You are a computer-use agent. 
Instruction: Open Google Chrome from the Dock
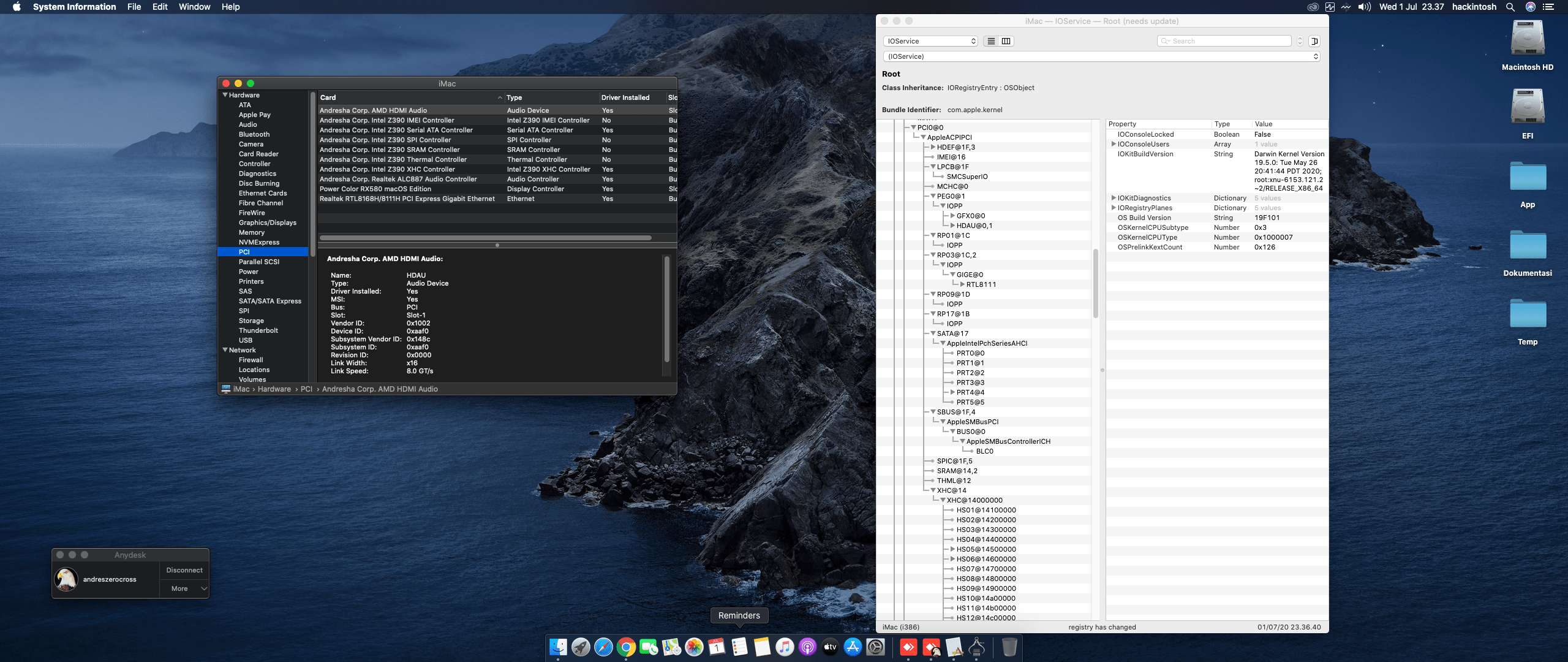[x=626, y=647]
